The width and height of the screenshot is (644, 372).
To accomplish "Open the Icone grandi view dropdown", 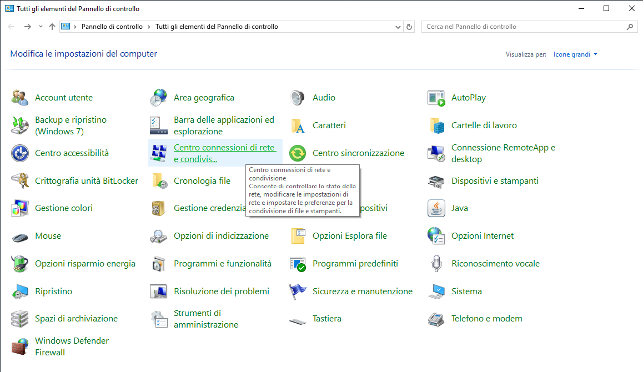I will 575,54.
